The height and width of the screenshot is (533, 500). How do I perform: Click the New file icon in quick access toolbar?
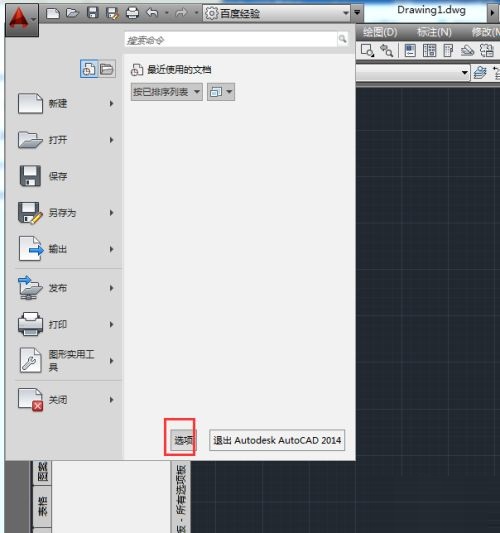tap(53, 13)
